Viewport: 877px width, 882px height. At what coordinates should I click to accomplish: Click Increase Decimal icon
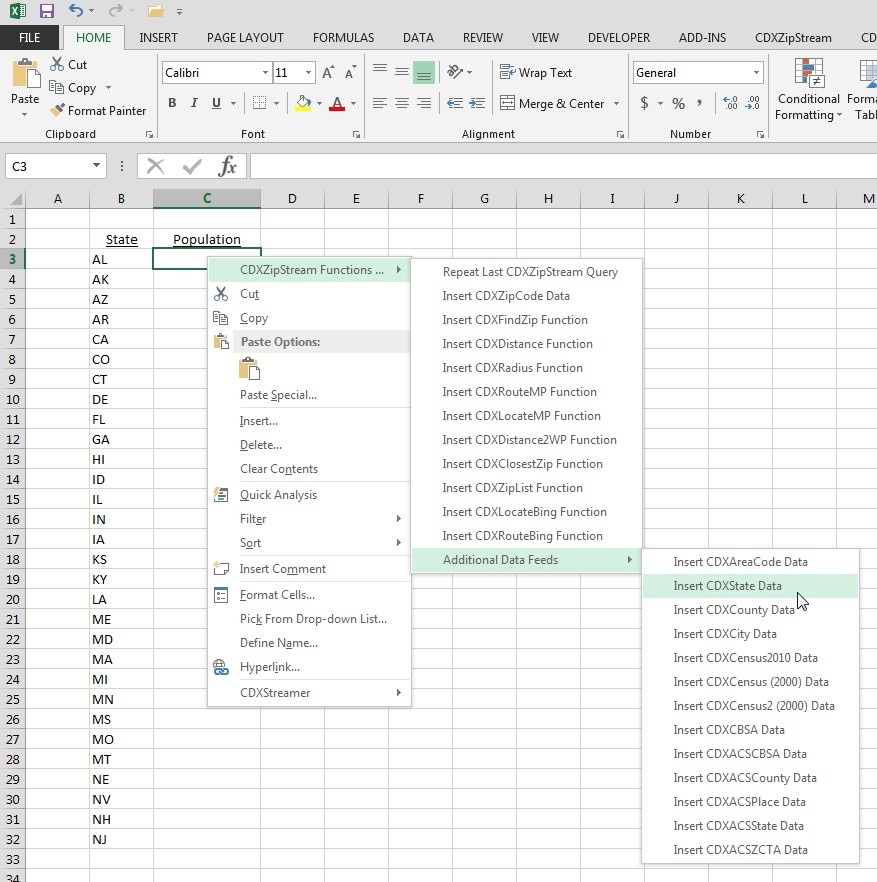(x=730, y=103)
